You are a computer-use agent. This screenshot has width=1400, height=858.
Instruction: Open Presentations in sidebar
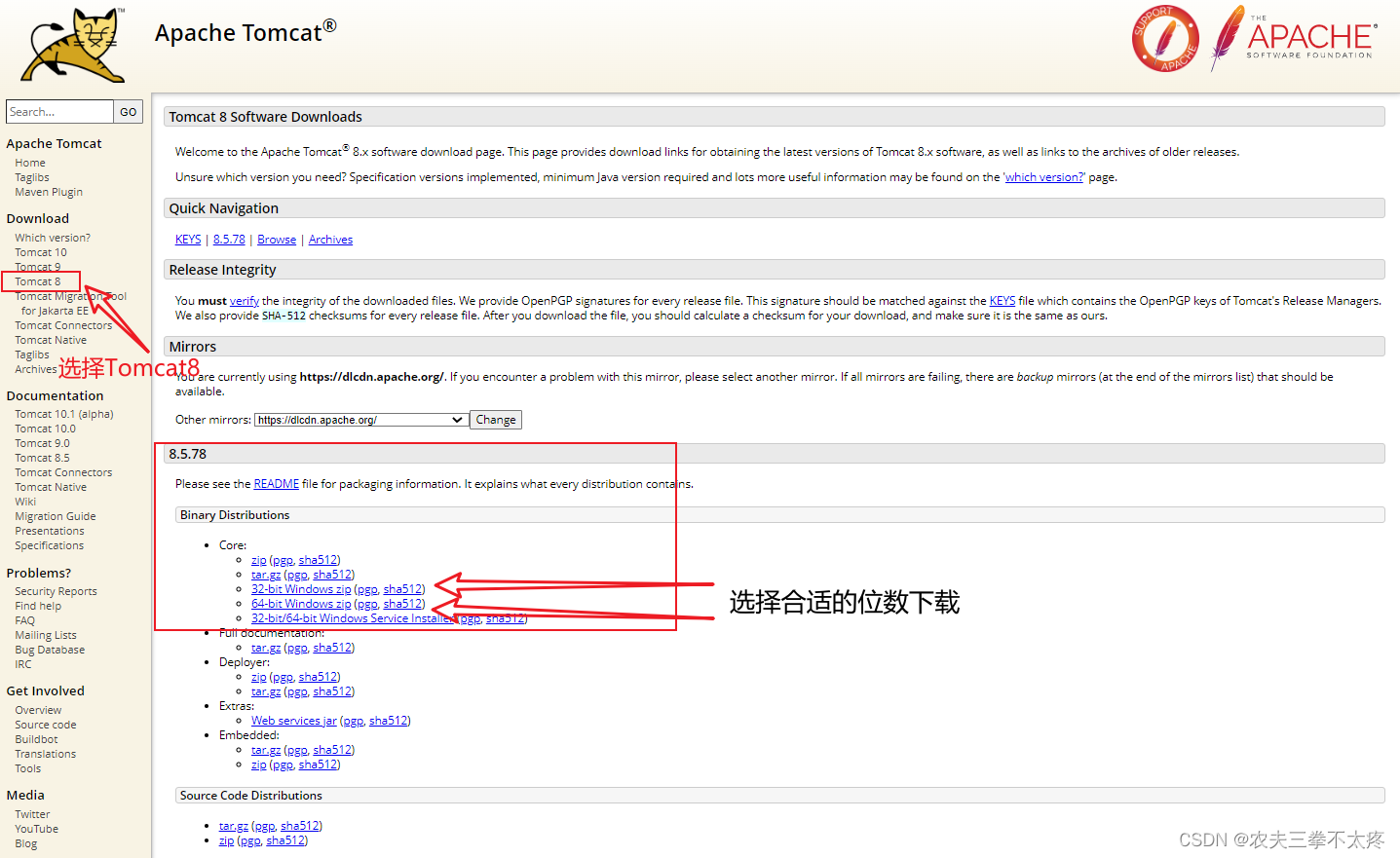pos(50,531)
